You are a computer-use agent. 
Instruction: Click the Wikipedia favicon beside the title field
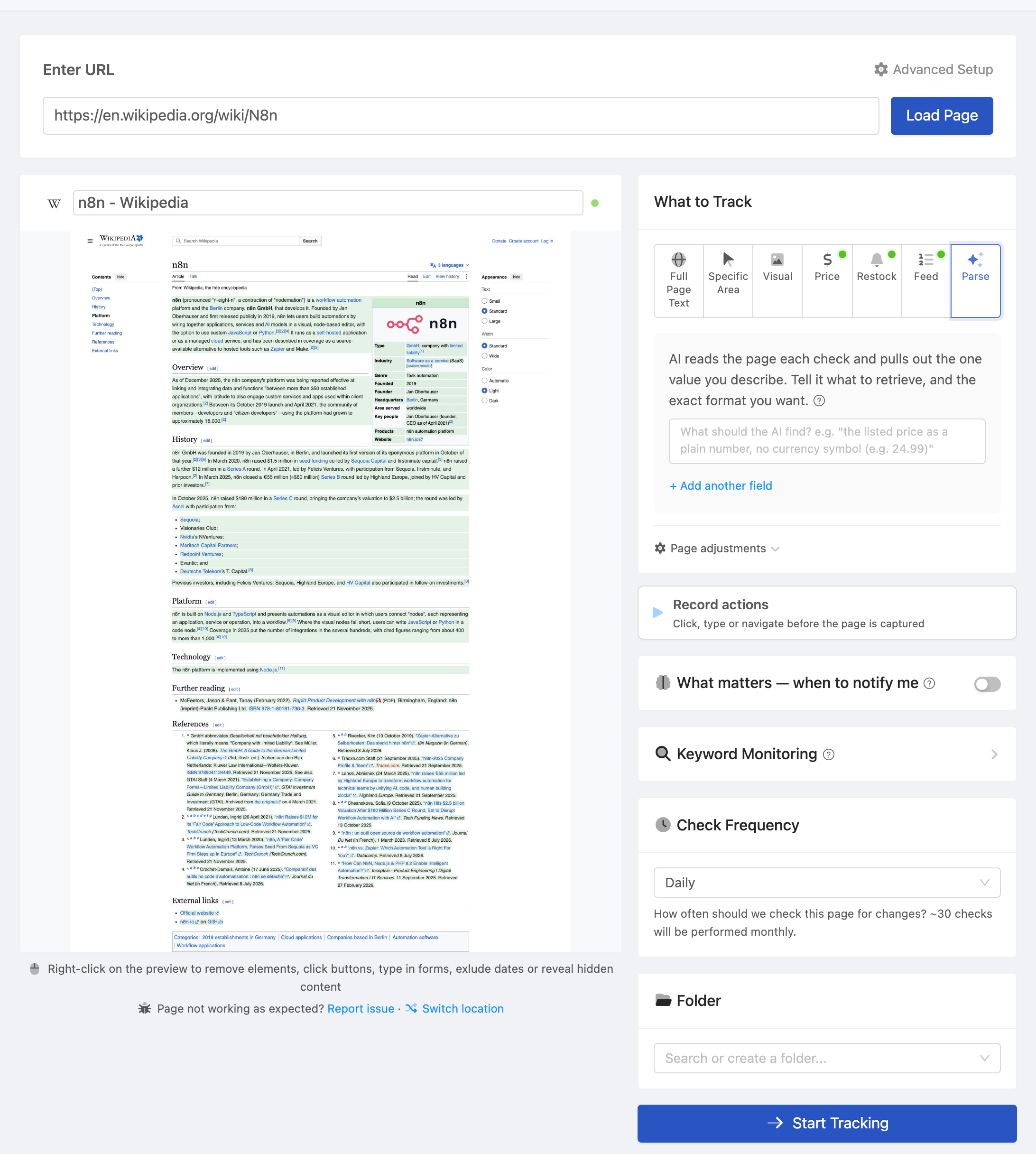[54, 203]
